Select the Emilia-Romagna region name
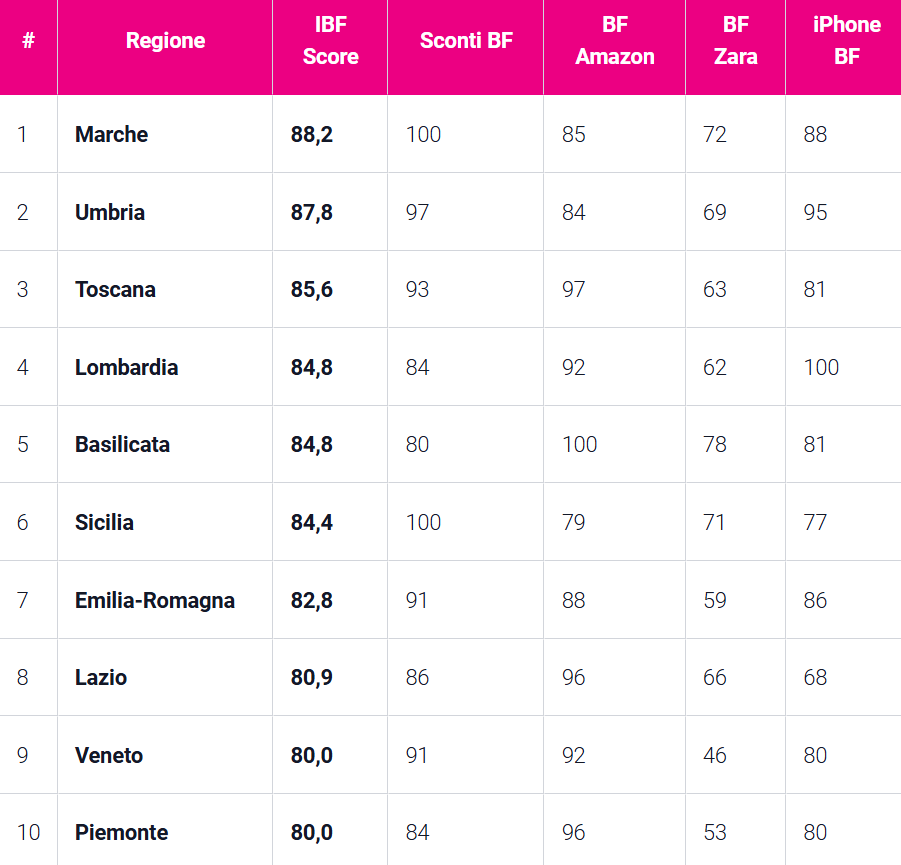 tap(155, 600)
